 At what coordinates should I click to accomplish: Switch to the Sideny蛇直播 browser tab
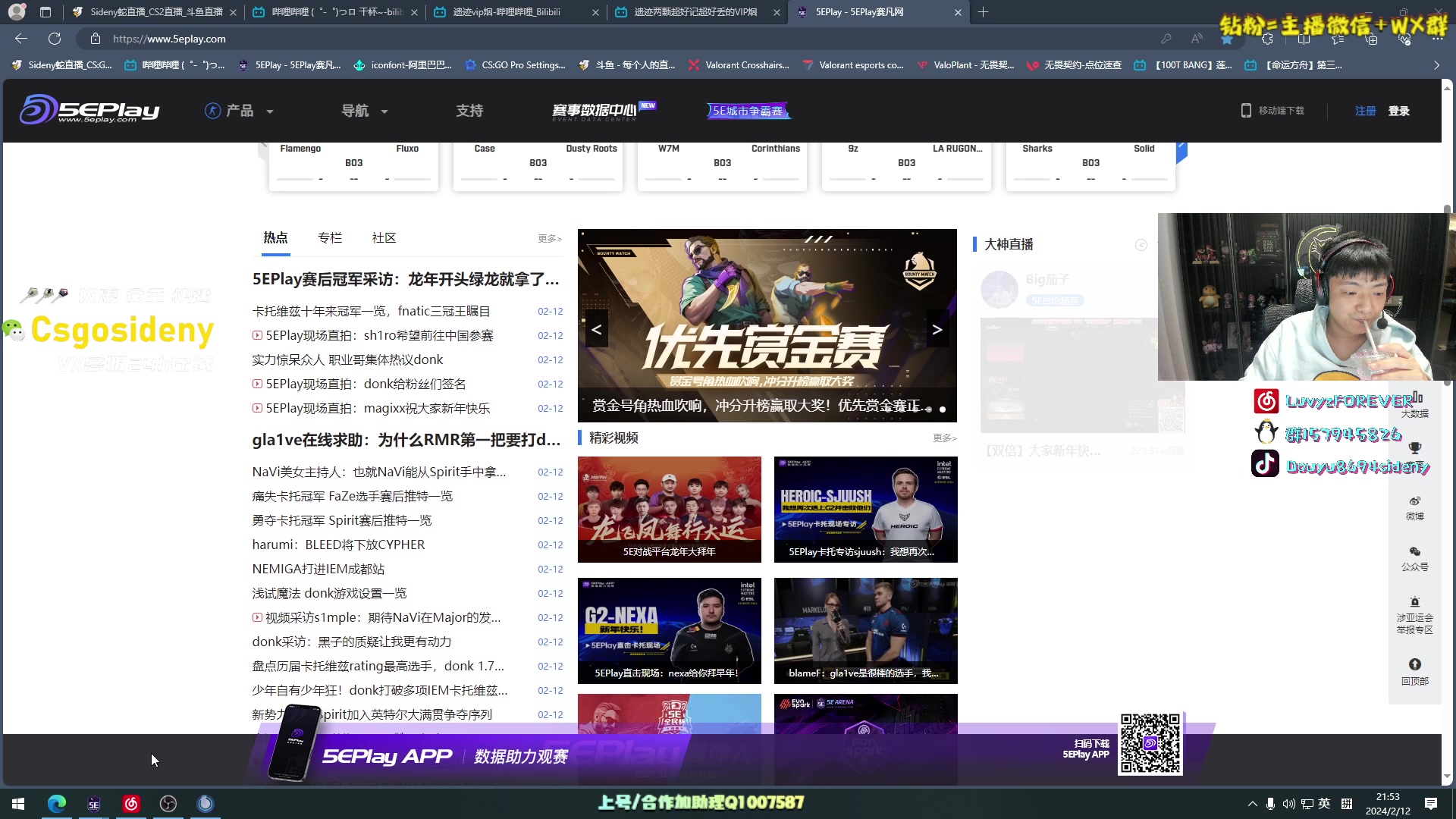click(154, 12)
